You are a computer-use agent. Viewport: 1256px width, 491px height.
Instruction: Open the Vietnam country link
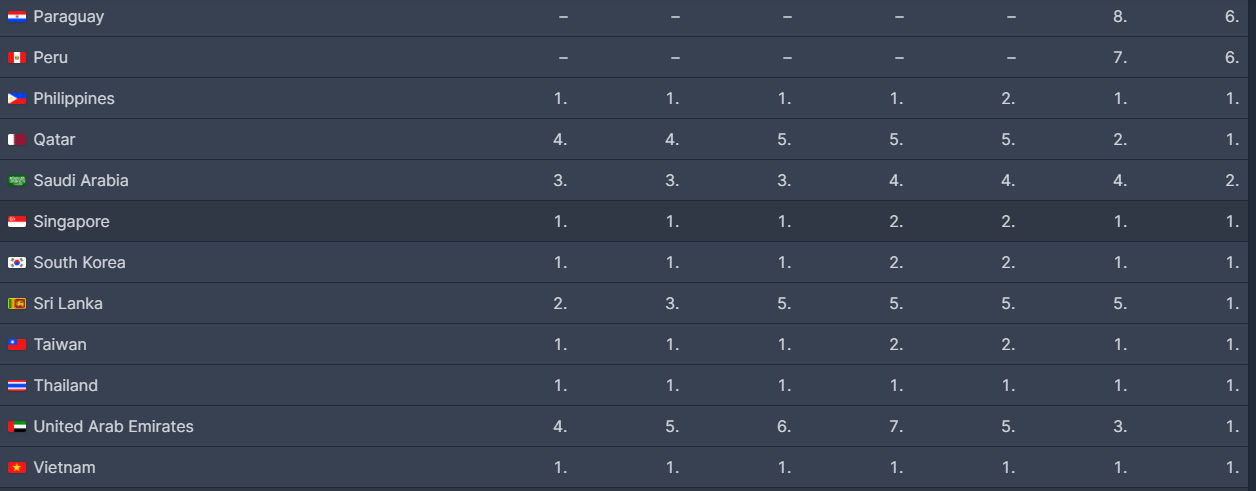coord(64,467)
